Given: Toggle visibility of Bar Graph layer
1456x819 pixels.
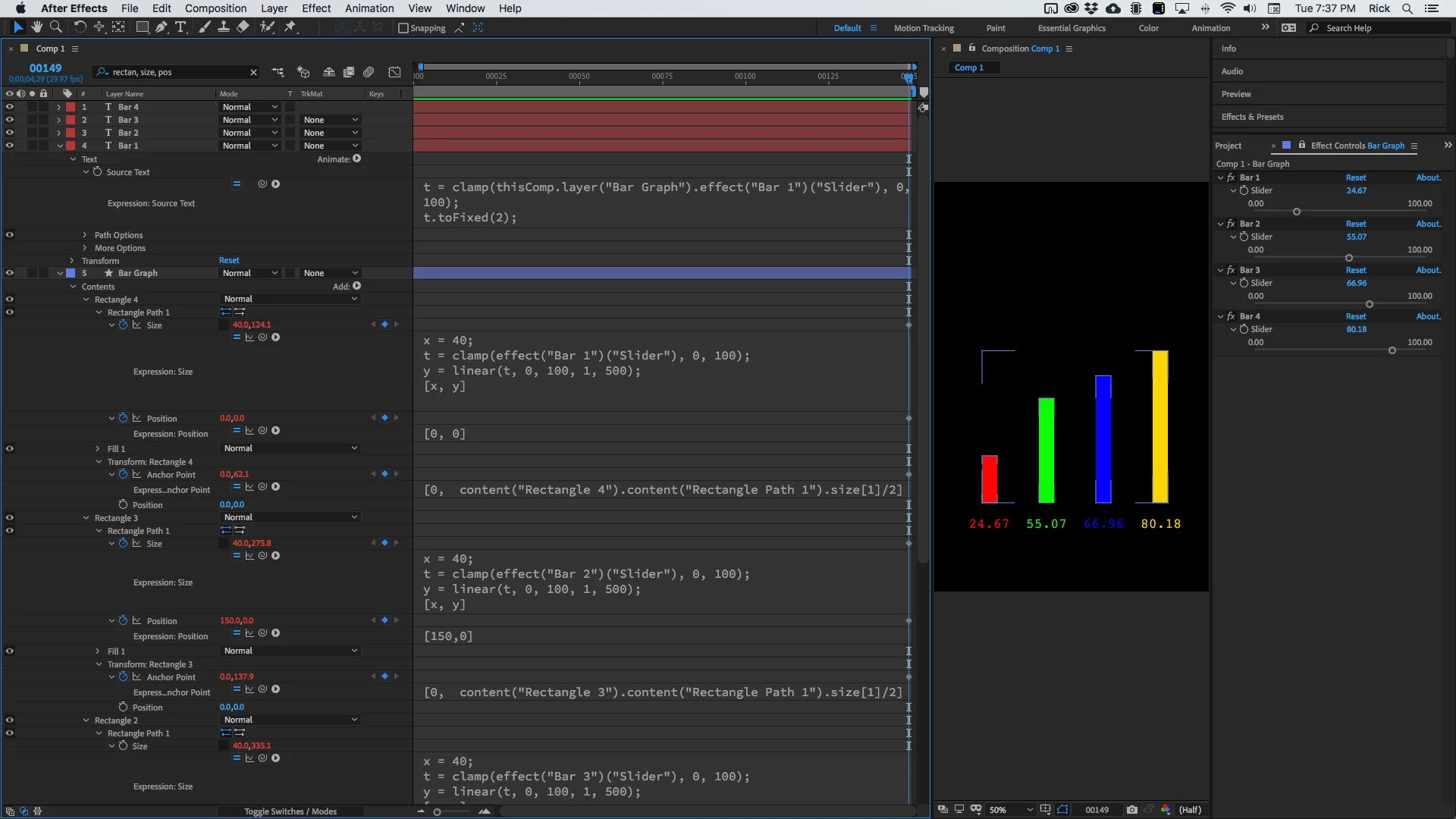Looking at the screenshot, I should (9, 273).
